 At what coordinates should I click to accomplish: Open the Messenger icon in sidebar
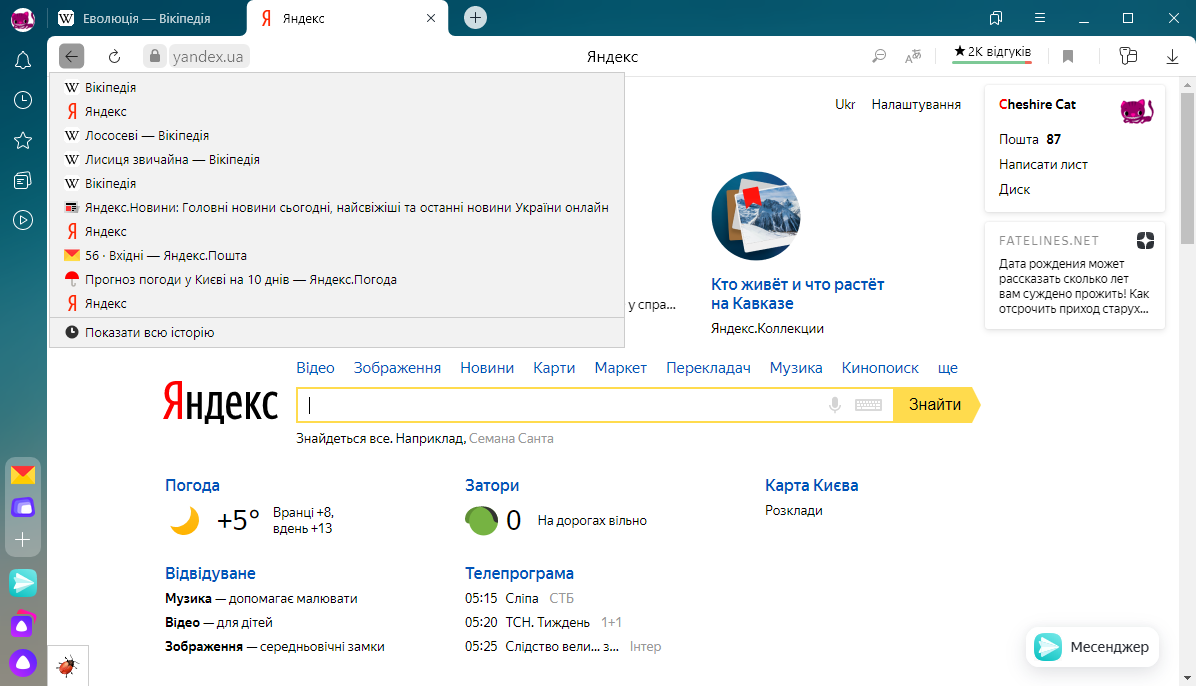tap(23, 583)
